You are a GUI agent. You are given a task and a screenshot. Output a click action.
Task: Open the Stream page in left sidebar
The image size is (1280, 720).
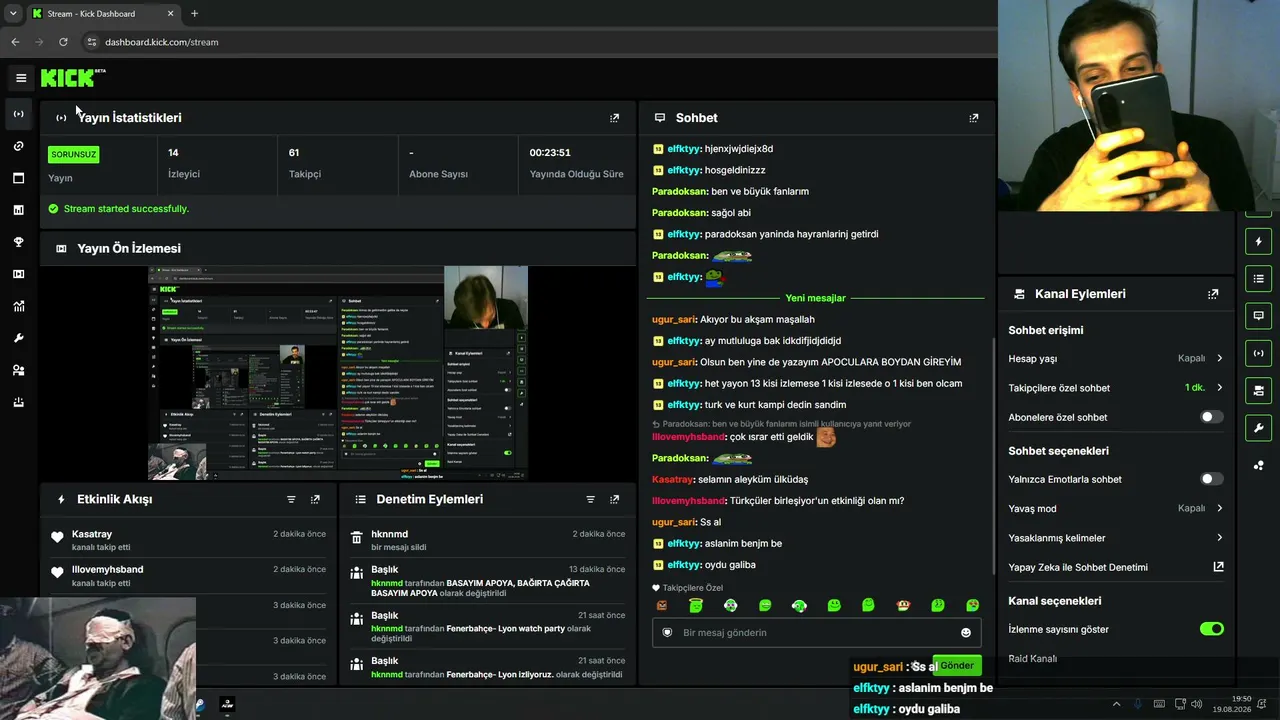[x=19, y=114]
